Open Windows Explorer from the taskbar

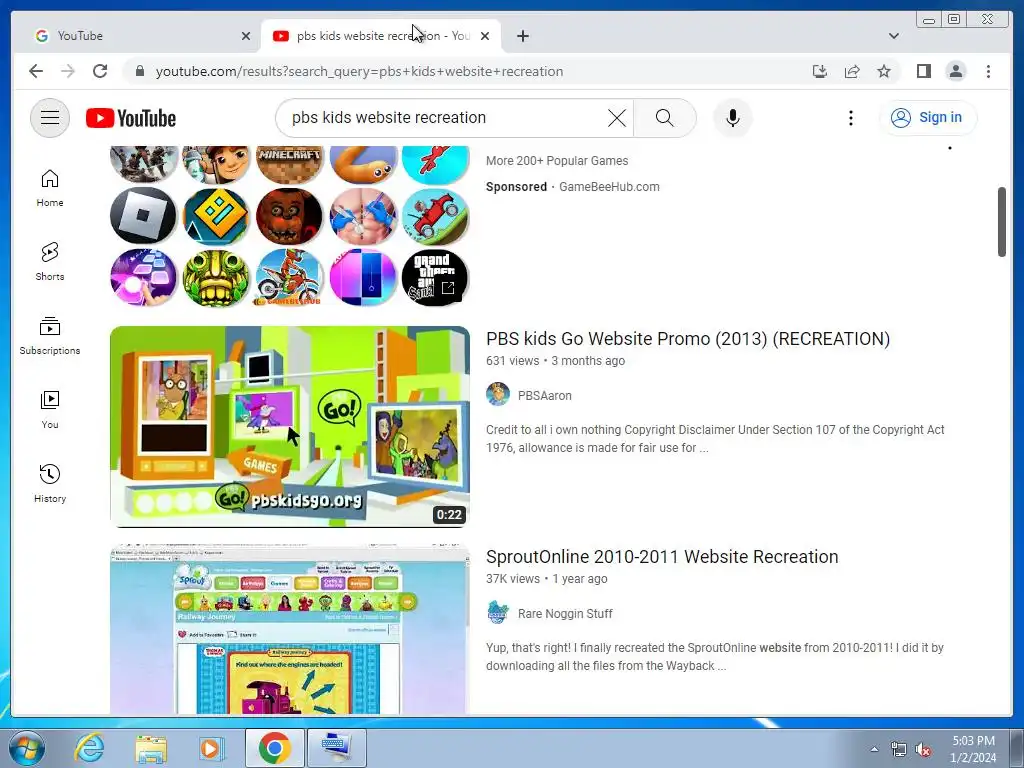click(151, 748)
